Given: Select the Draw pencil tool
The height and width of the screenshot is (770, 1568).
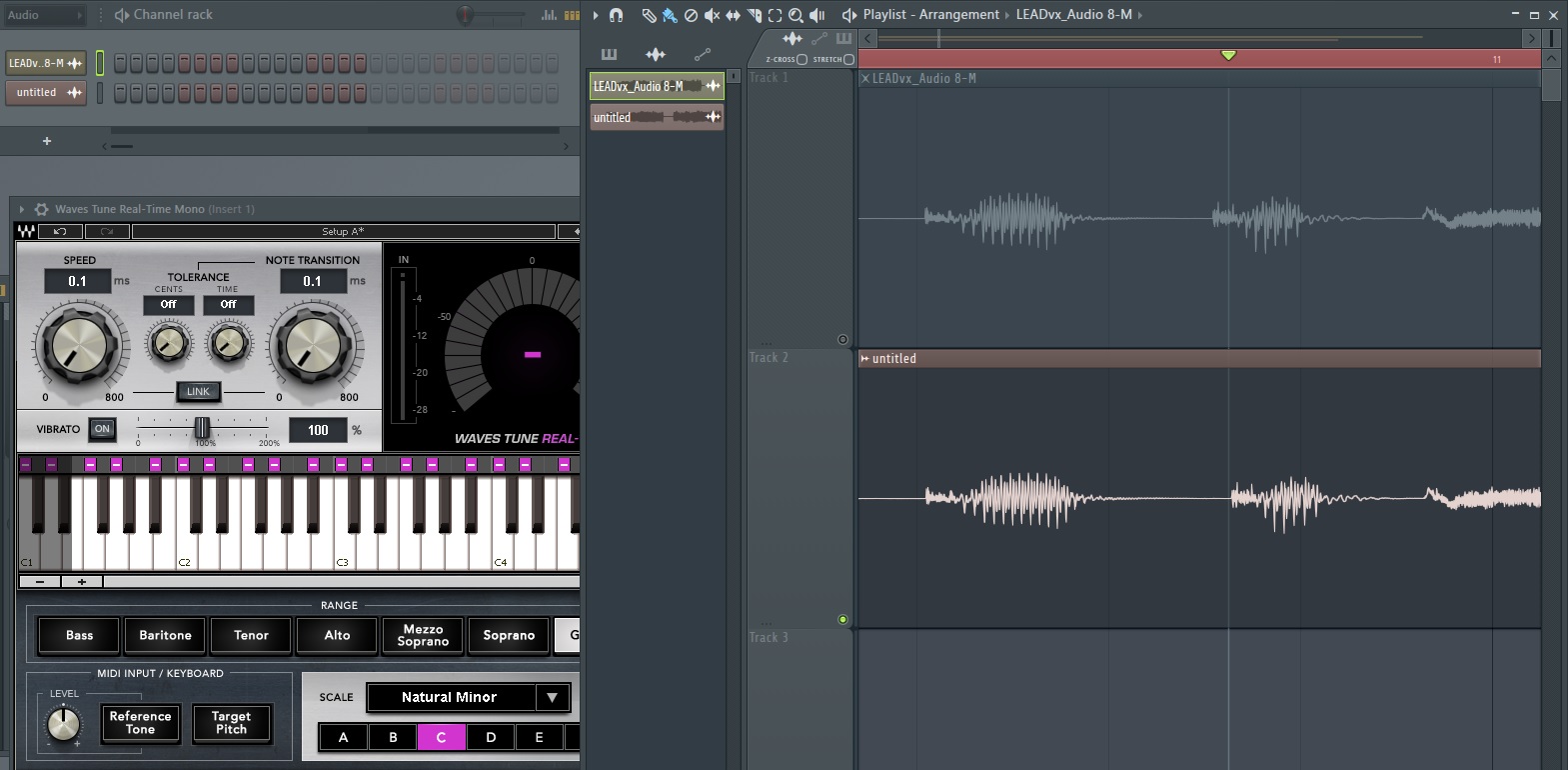Looking at the screenshot, I should pyautogui.click(x=649, y=15).
